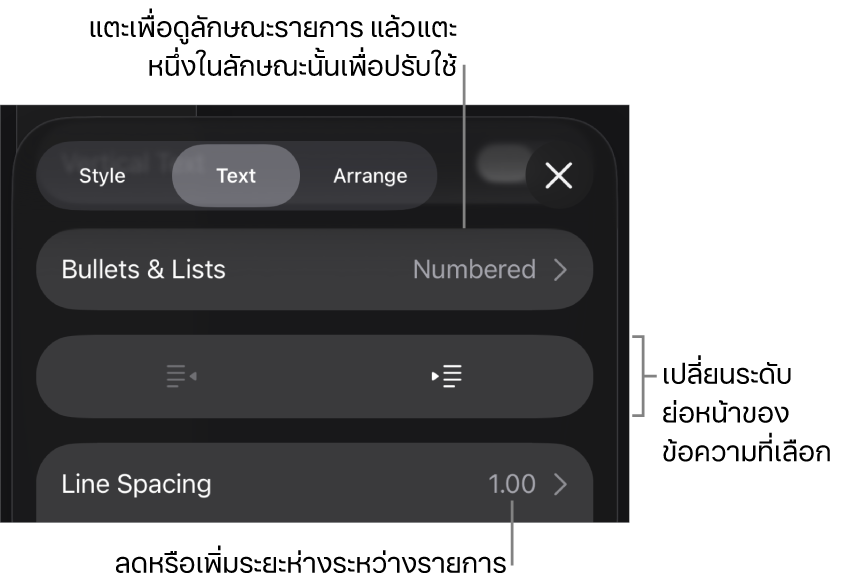Open the Bullets & Lists options
Viewport: 841px width, 587px height.
[x=314, y=270]
